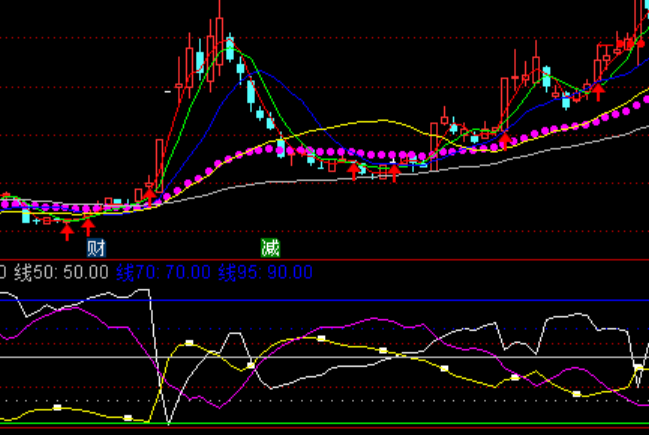Click the blue horizontal 70 level line
The image size is (649, 435).
(x=400, y=300)
